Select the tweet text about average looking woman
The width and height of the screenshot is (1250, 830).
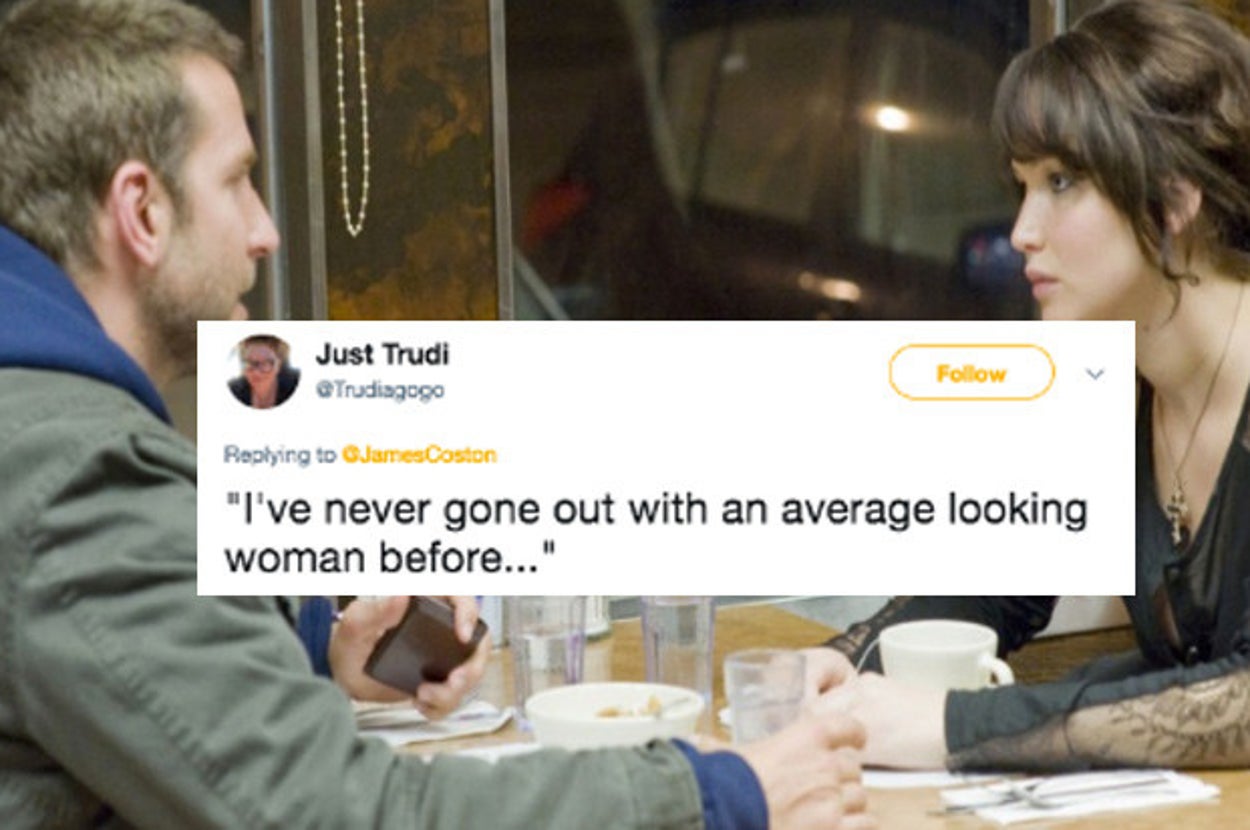[x=655, y=533]
